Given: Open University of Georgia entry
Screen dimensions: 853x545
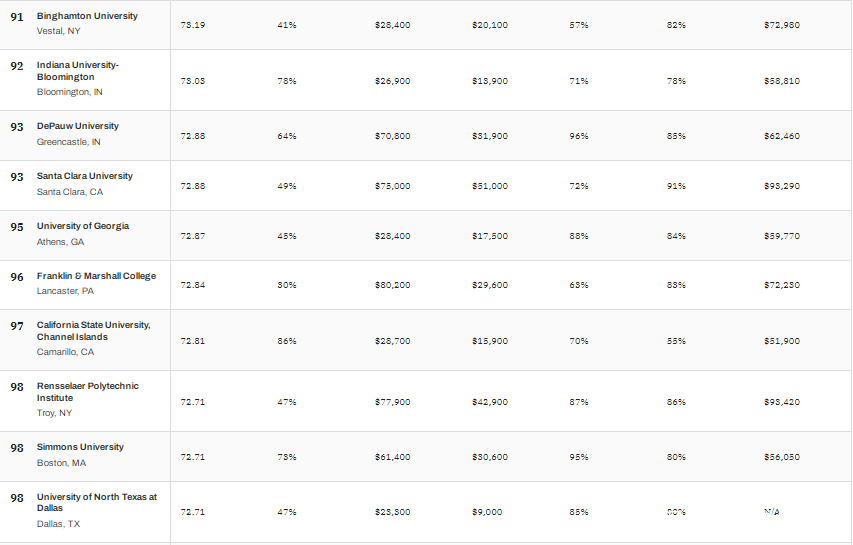Looking at the screenshot, I should pyautogui.click(x=83, y=226).
